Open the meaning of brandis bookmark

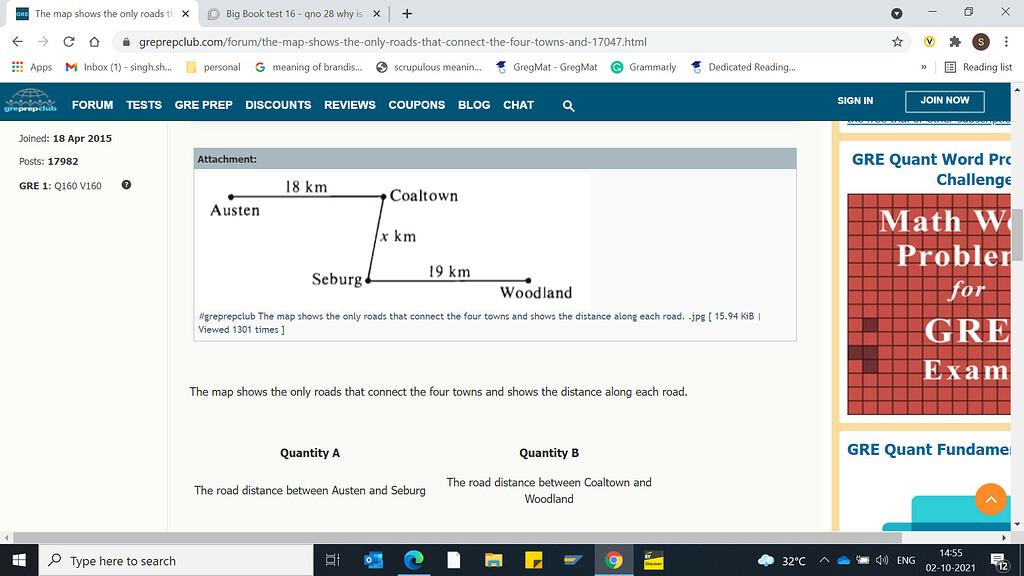pos(309,67)
